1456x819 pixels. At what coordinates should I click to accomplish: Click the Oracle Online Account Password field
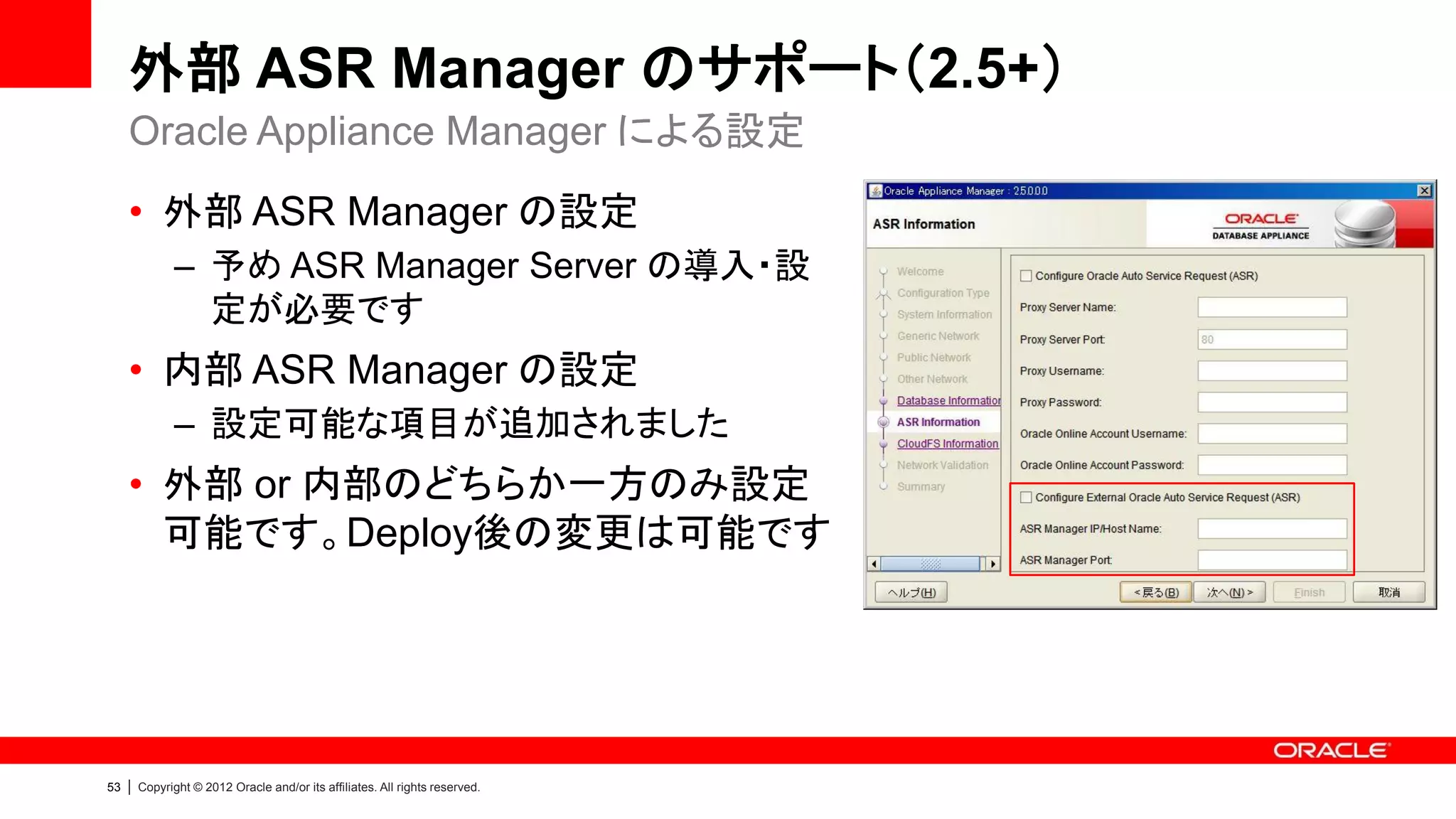tap(1272, 464)
